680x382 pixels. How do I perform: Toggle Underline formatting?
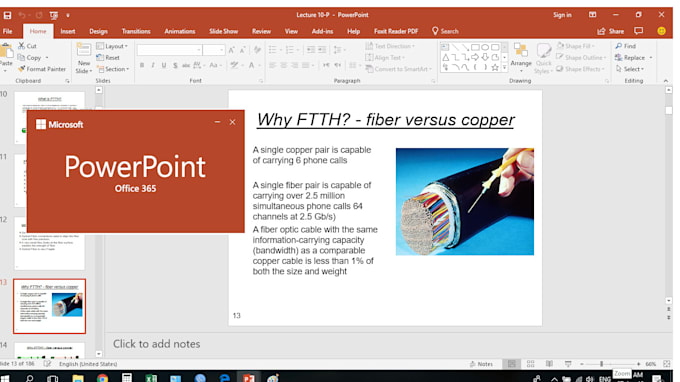(x=164, y=65)
